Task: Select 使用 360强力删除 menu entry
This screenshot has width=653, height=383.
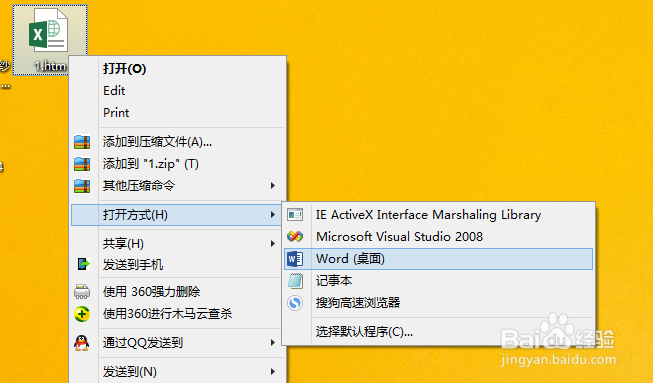Action: pyautogui.click(x=152, y=291)
